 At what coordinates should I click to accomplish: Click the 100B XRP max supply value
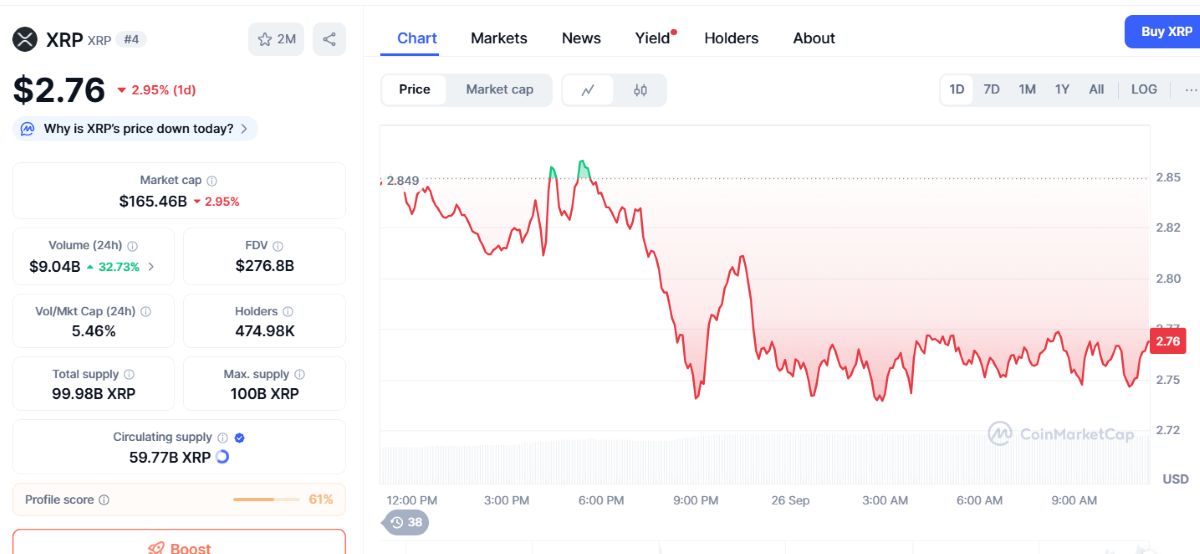(265, 394)
